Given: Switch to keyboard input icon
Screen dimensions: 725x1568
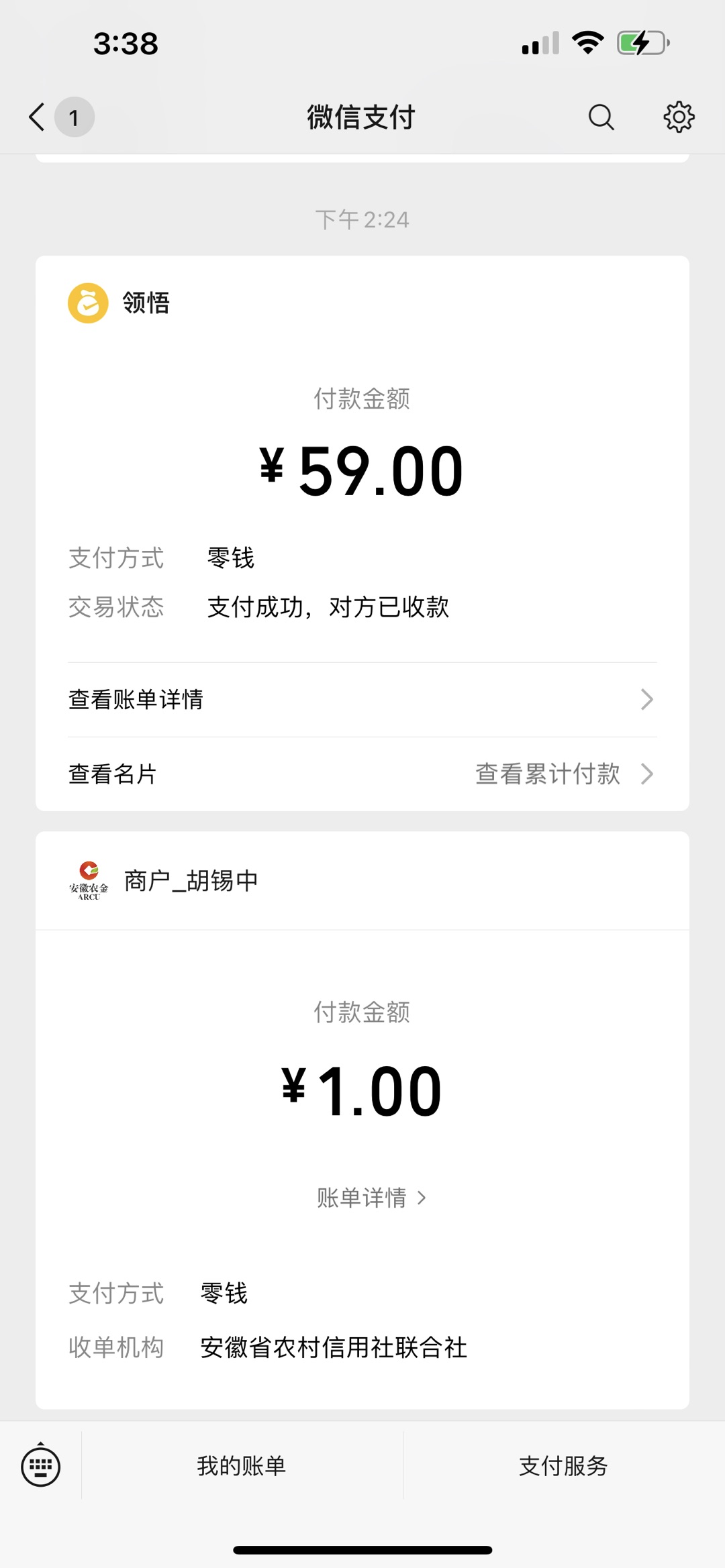Looking at the screenshot, I should coord(40,1466).
